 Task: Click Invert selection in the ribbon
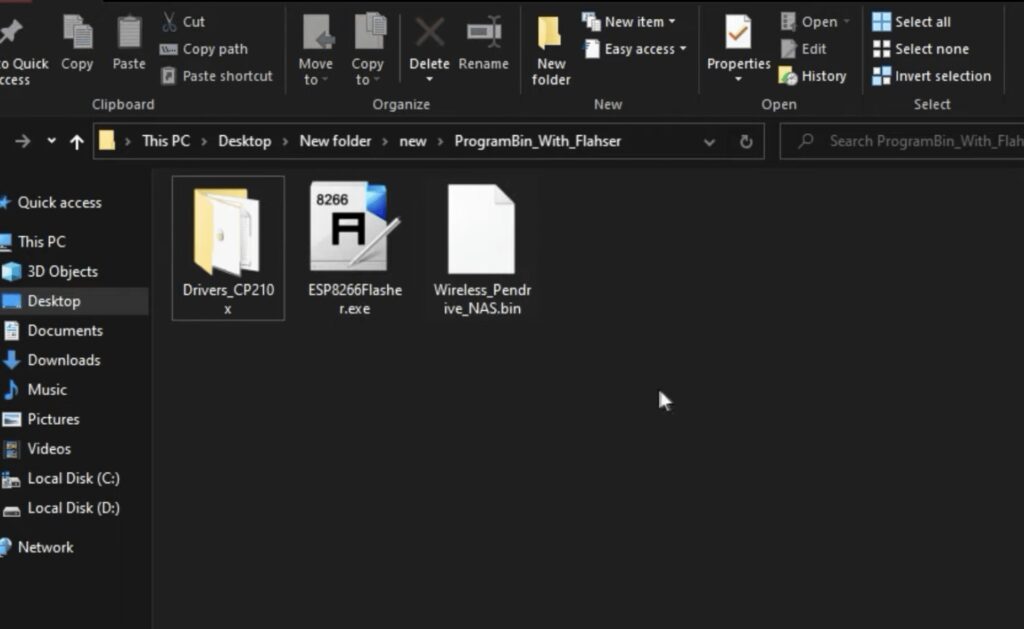tap(932, 76)
